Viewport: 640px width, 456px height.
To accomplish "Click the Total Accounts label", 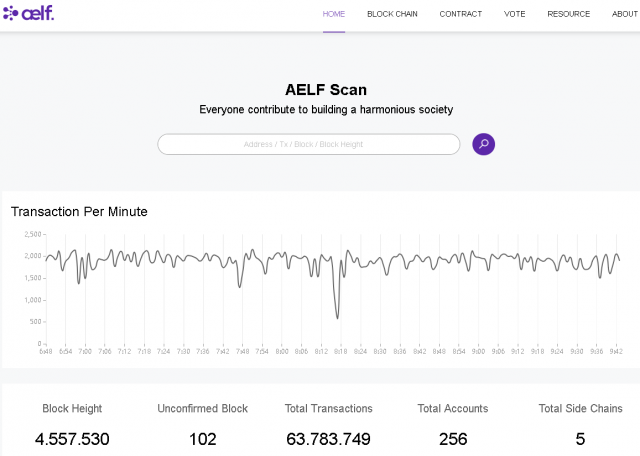I will [x=453, y=408].
